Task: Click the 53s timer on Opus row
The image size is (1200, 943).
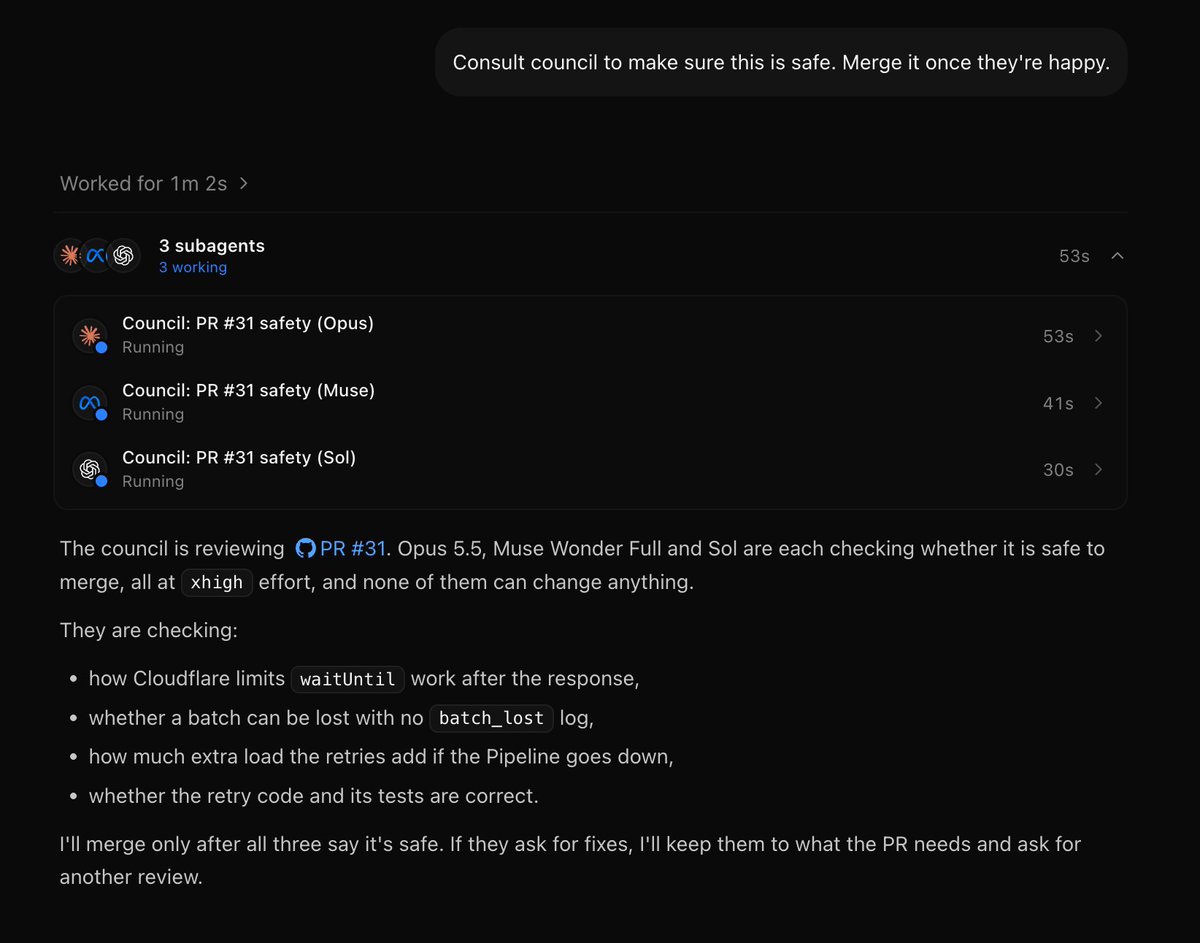Action: click(x=1058, y=337)
